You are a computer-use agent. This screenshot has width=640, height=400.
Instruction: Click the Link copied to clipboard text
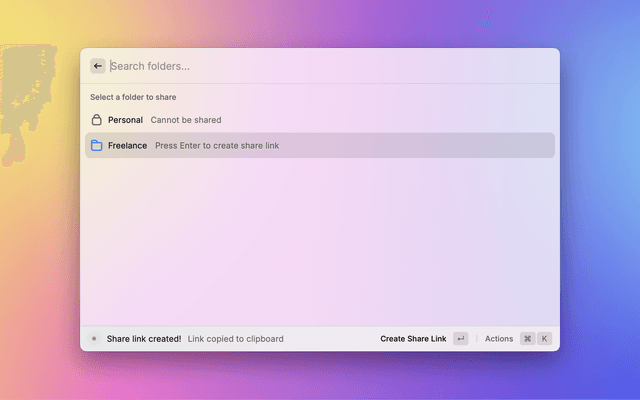click(x=235, y=339)
